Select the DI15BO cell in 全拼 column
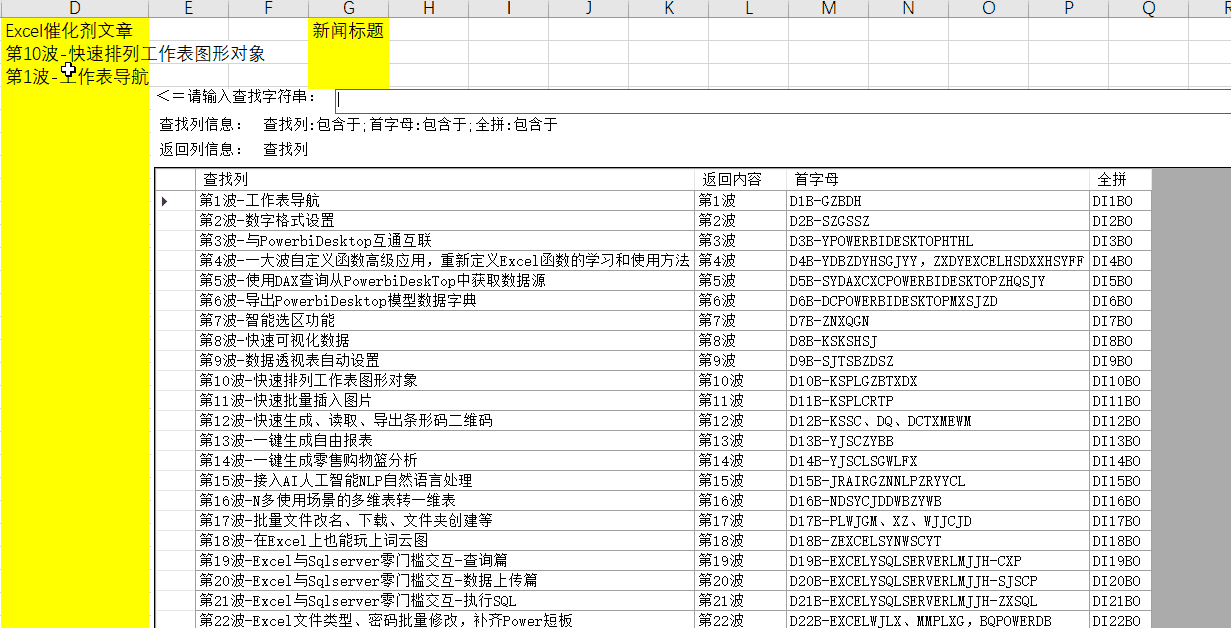 (x=1120, y=481)
